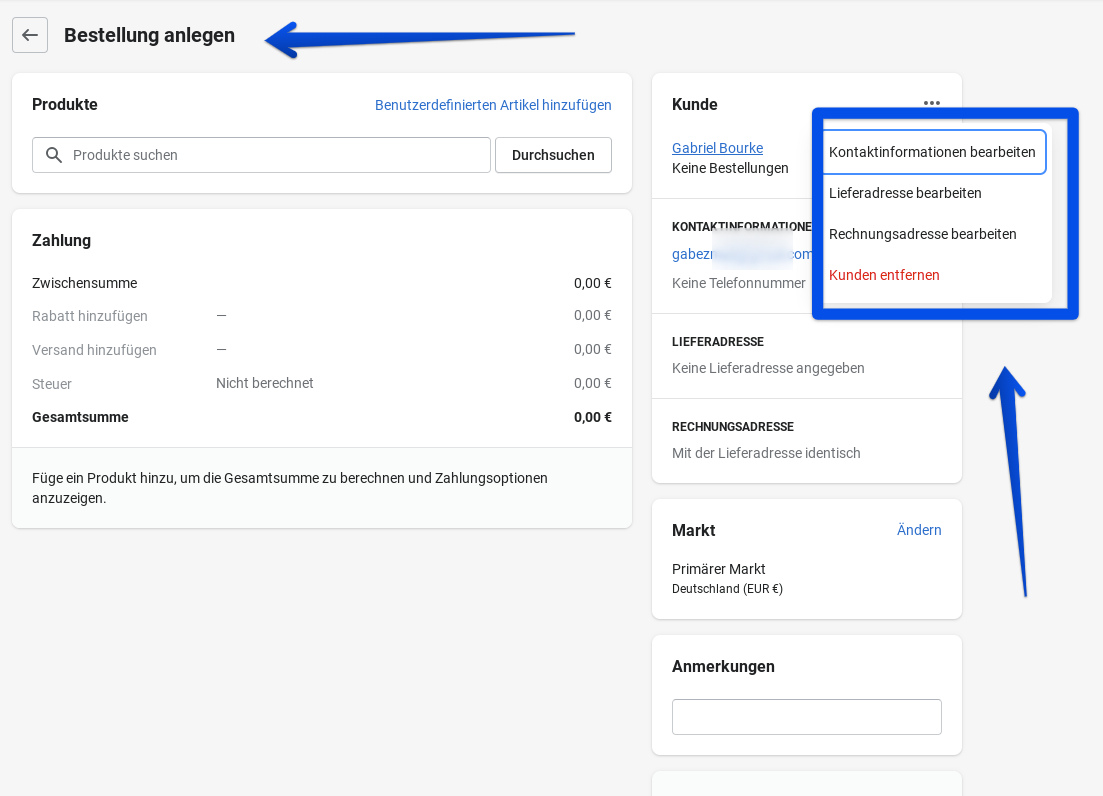
Task: Click the back arrow button
Action: coord(30,35)
